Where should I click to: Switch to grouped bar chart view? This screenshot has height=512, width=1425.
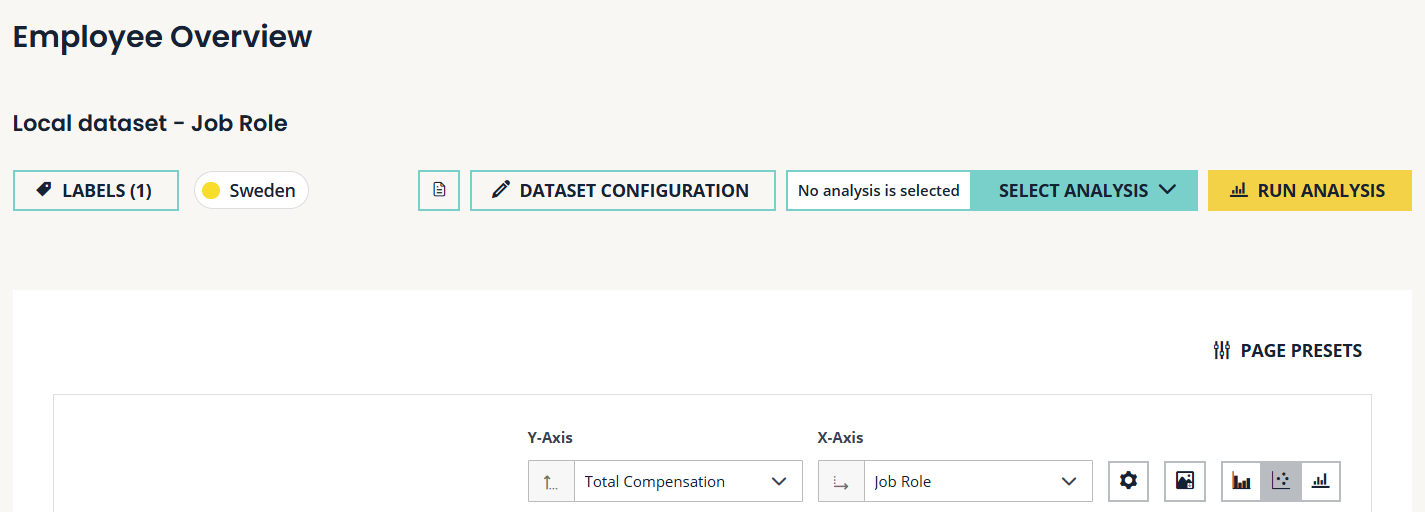(1242, 481)
